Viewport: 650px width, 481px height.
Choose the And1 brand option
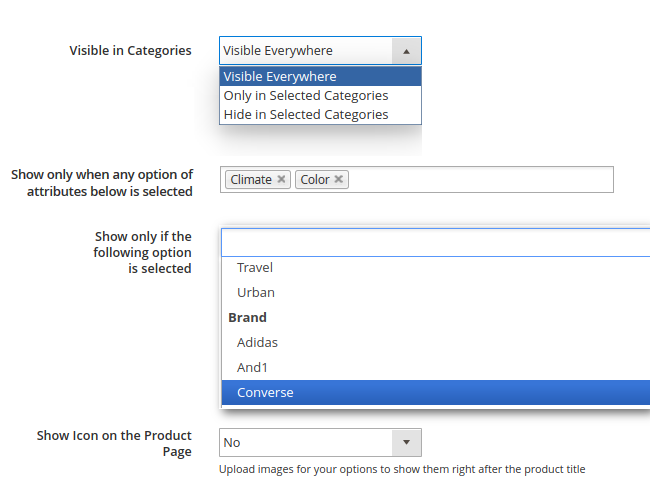[x=252, y=368]
